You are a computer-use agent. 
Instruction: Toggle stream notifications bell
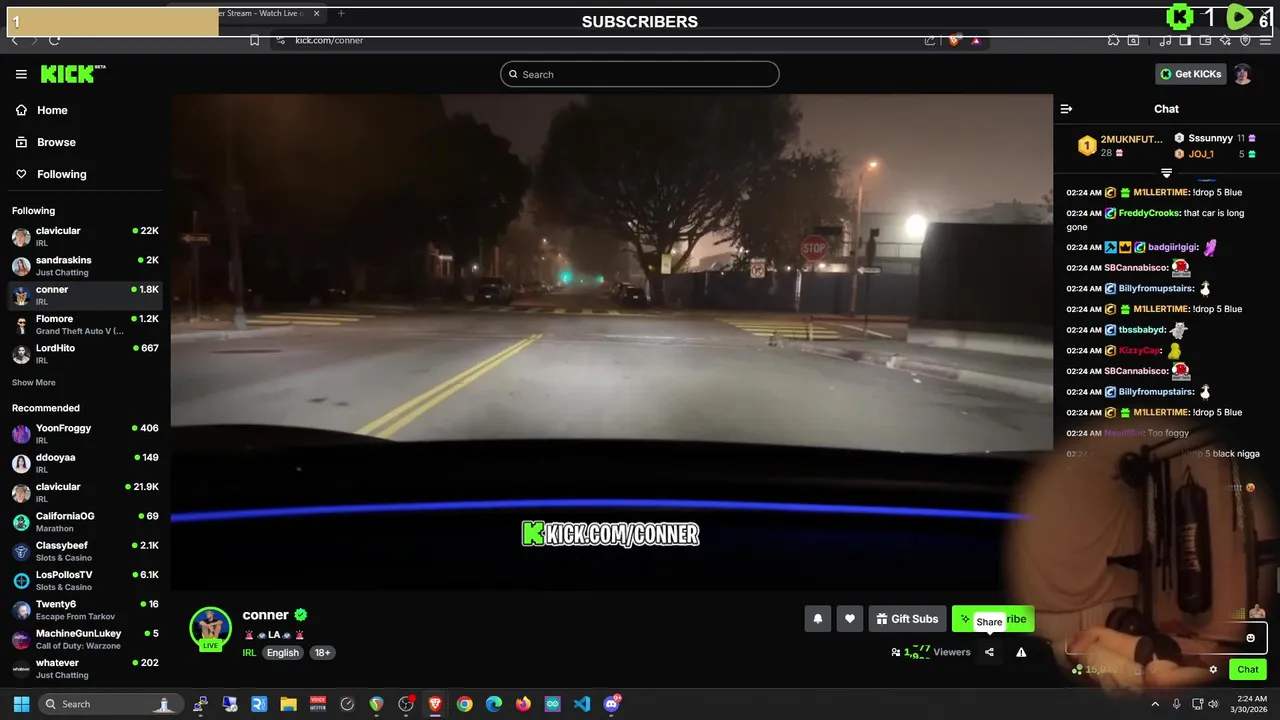pos(817,619)
